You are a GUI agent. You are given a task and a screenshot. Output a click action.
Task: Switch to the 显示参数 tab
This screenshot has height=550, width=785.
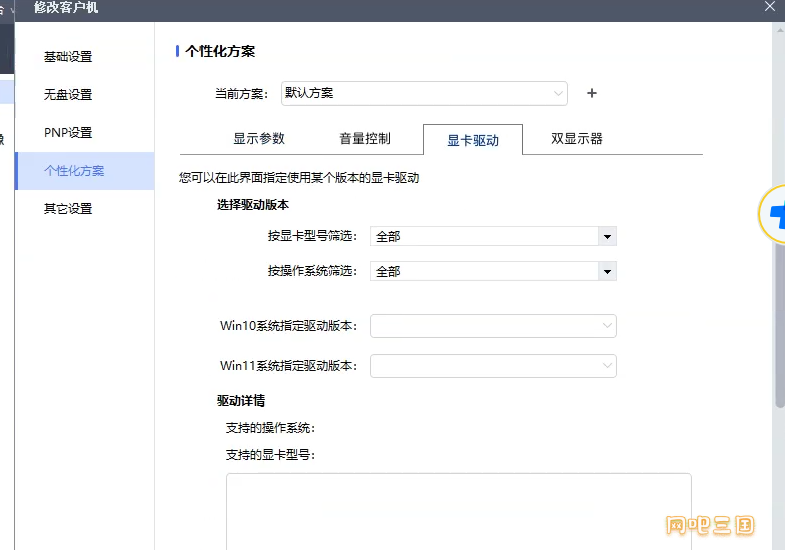pyautogui.click(x=259, y=139)
